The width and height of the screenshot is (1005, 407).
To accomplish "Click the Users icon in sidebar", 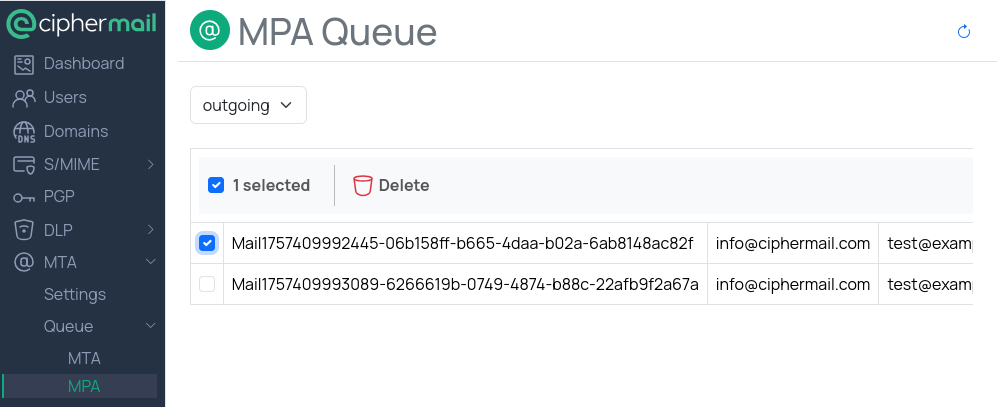I will [25, 98].
